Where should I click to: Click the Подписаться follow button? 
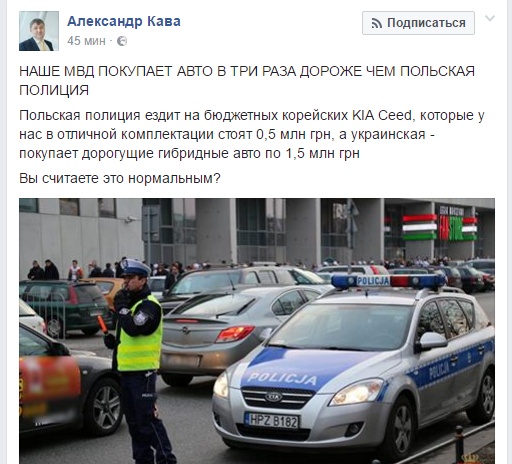click(418, 23)
